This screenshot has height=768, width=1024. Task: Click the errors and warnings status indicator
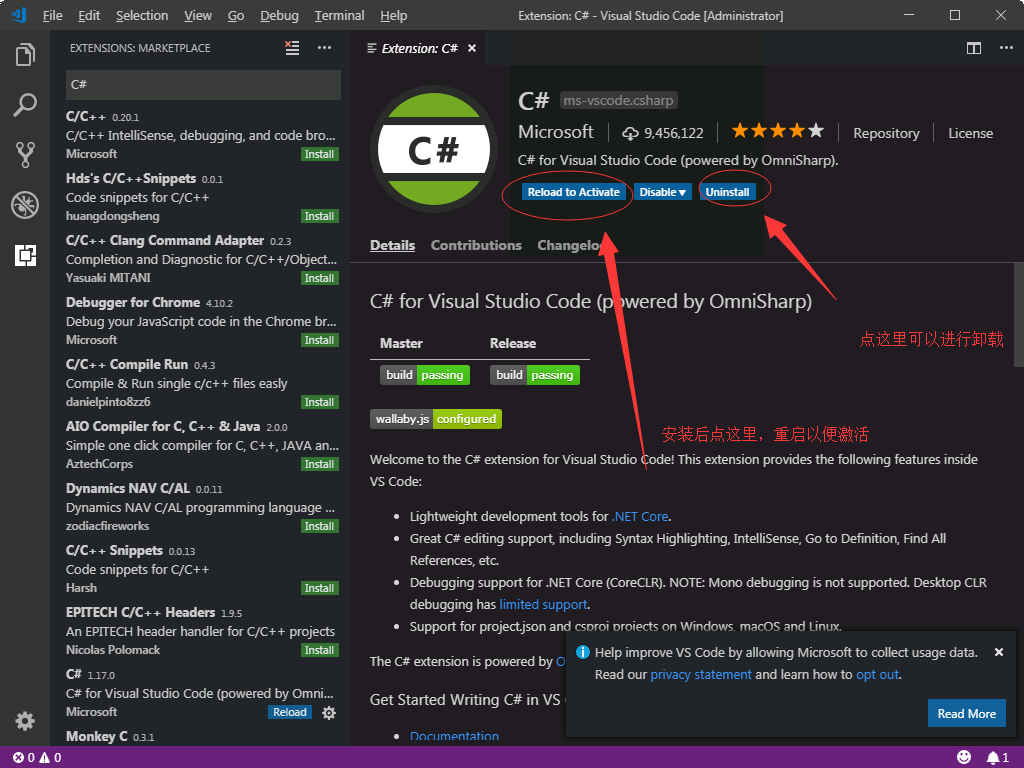tap(37, 758)
